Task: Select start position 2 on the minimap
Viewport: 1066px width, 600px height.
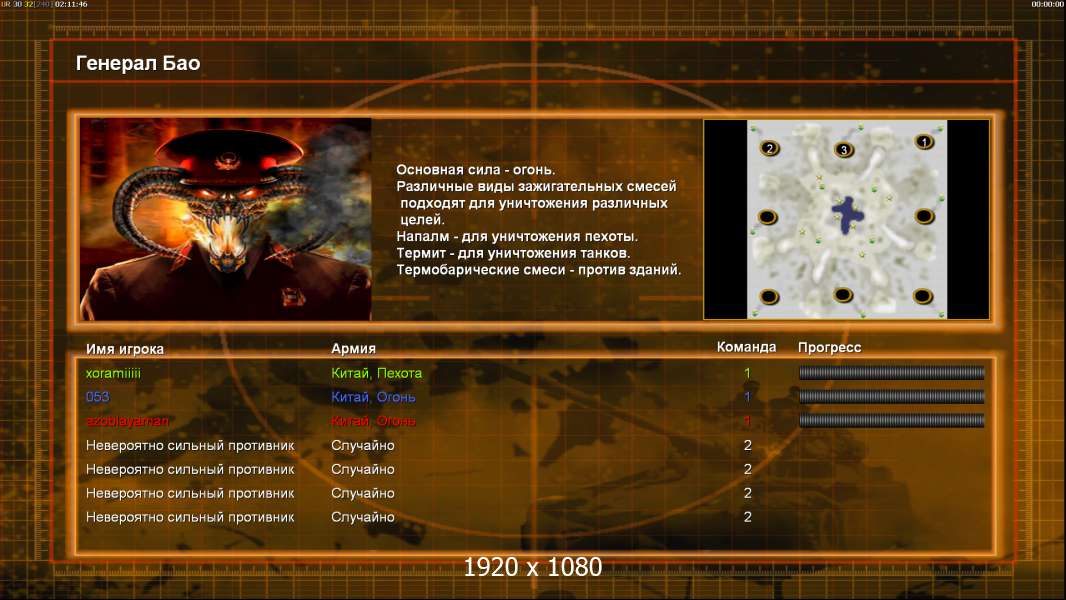Action: click(x=769, y=148)
